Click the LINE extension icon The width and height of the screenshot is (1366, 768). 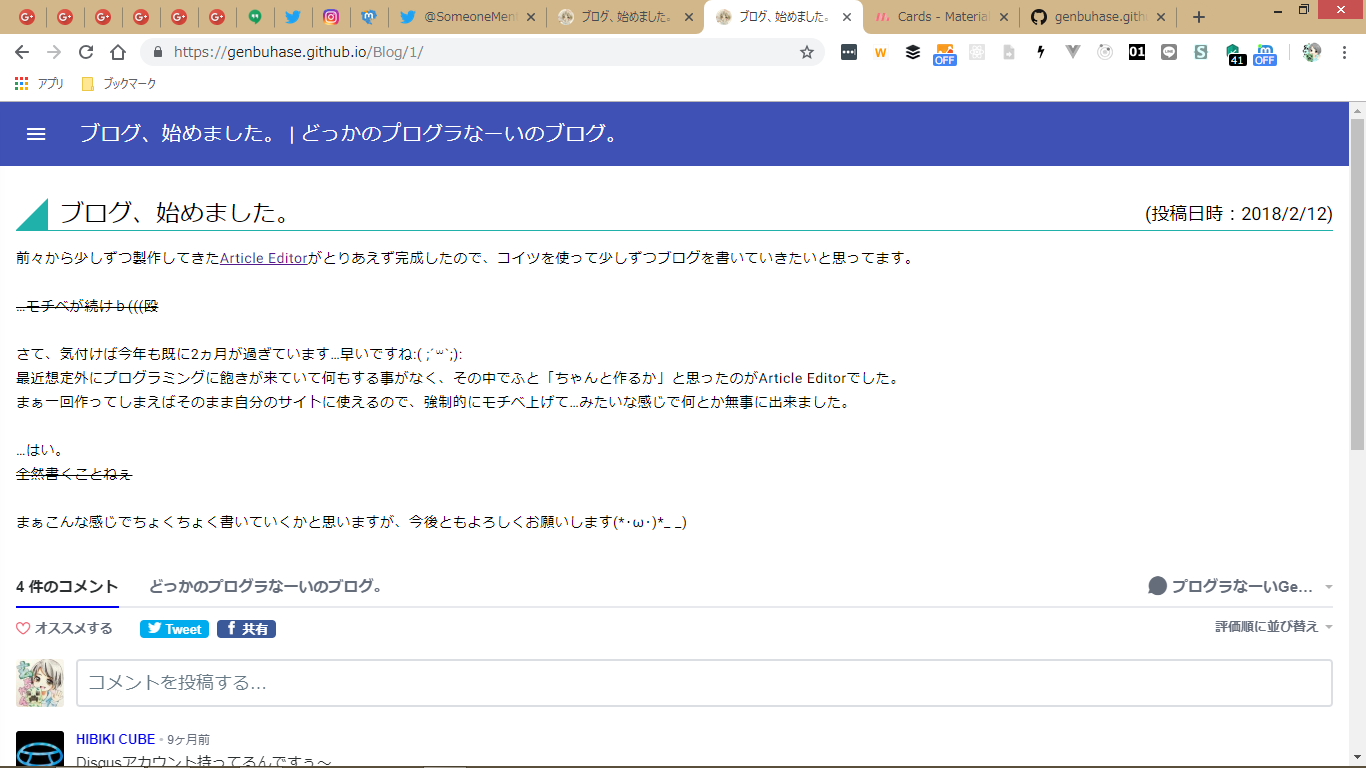(1169, 52)
